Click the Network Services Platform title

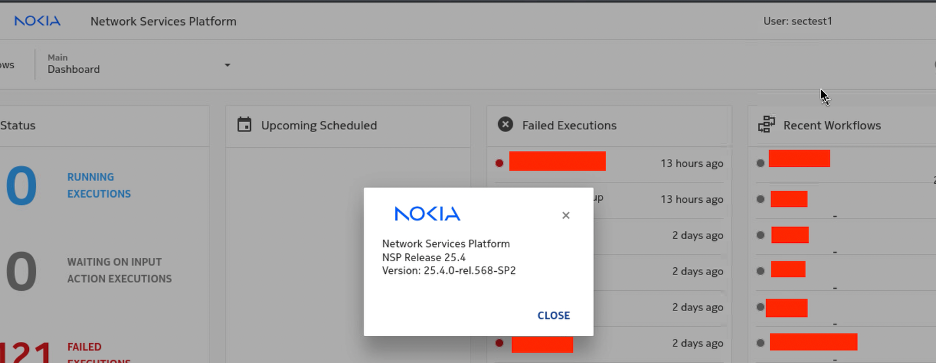(164, 21)
